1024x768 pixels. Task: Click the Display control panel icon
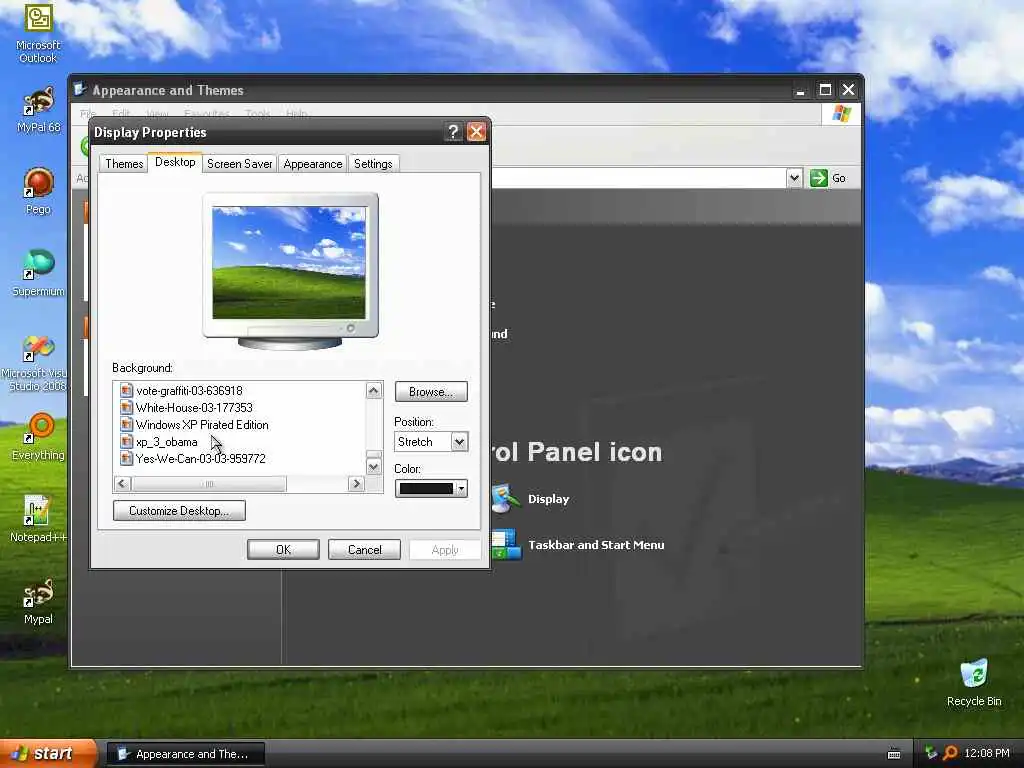click(x=505, y=499)
